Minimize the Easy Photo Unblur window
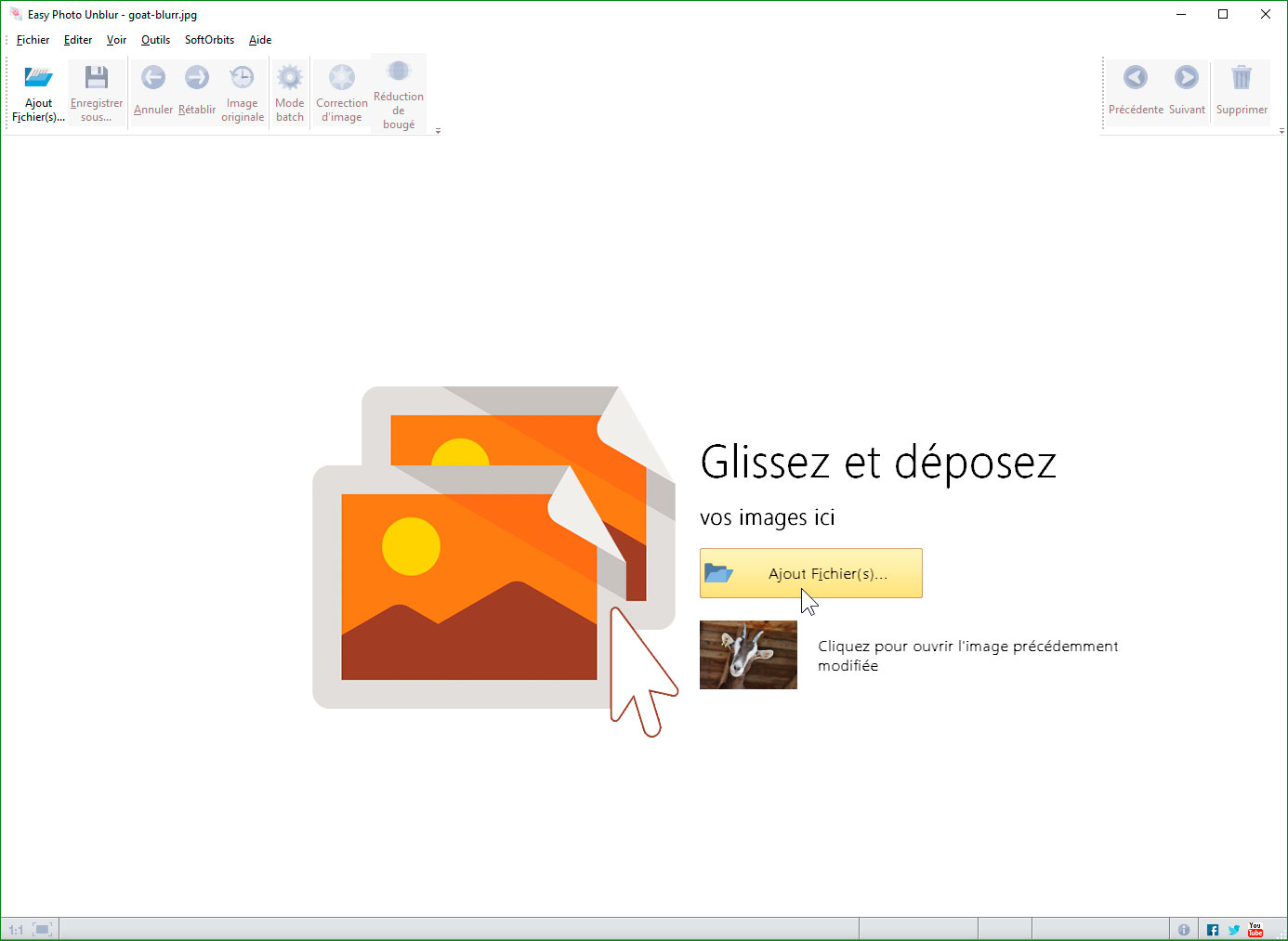This screenshot has width=1288, height=941. coord(1181,14)
